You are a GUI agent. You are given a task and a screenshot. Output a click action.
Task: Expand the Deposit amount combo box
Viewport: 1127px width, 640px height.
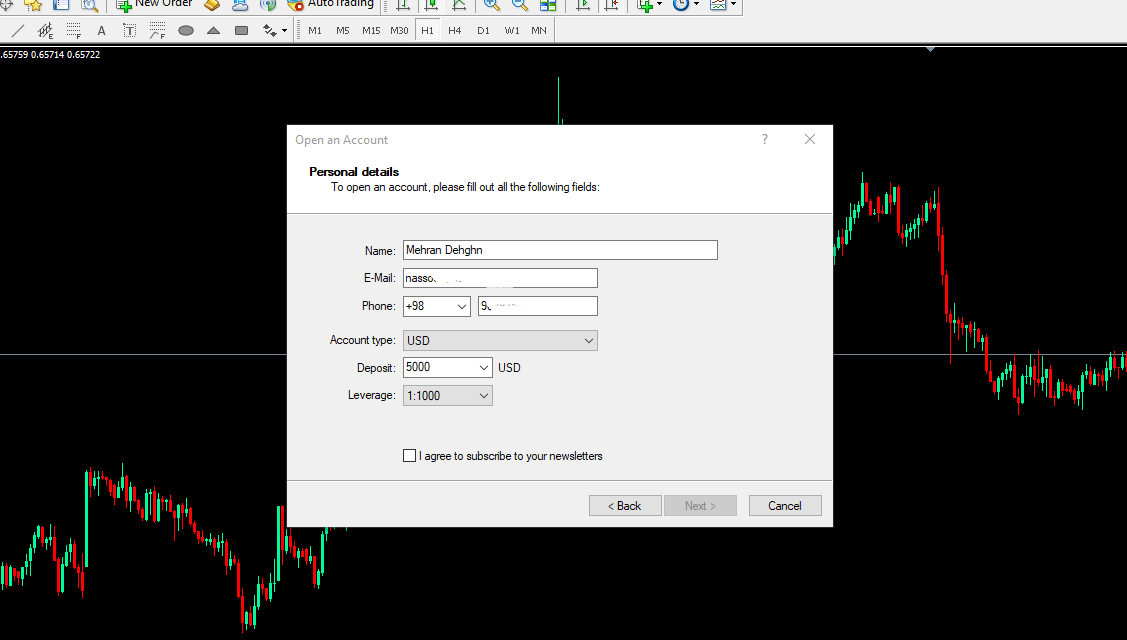coord(484,368)
